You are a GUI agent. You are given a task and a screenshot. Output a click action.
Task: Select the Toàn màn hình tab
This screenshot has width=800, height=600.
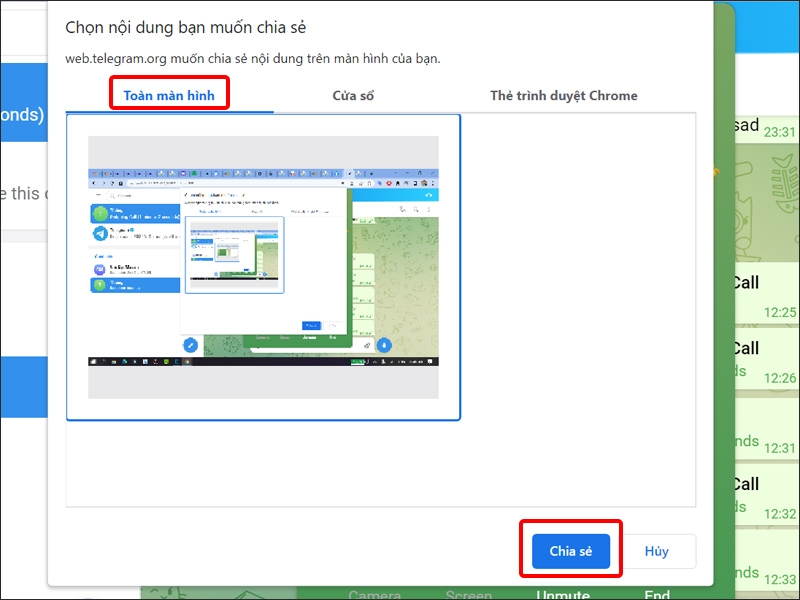tap(169, 95)
